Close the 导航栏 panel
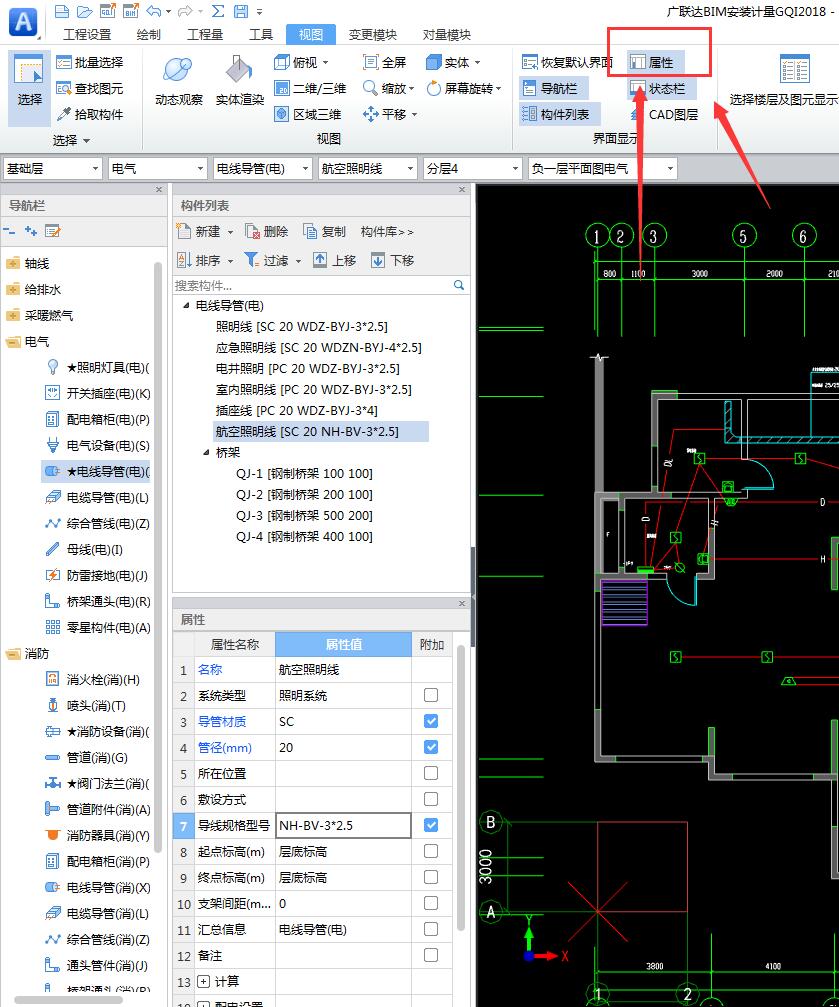 159,189
